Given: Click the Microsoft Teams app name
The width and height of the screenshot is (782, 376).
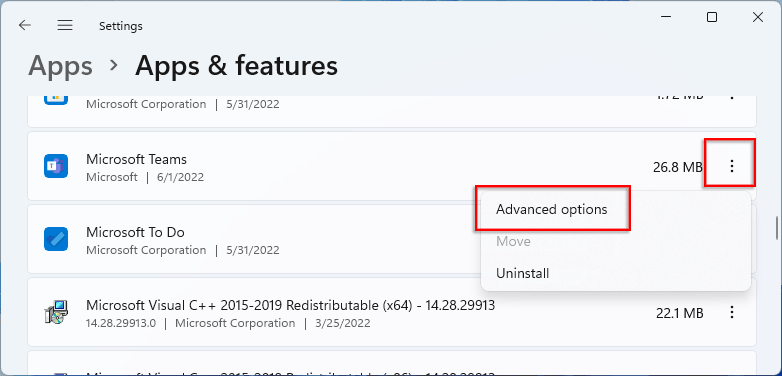Looking at the screenshot, I should [x=137, y=159].
